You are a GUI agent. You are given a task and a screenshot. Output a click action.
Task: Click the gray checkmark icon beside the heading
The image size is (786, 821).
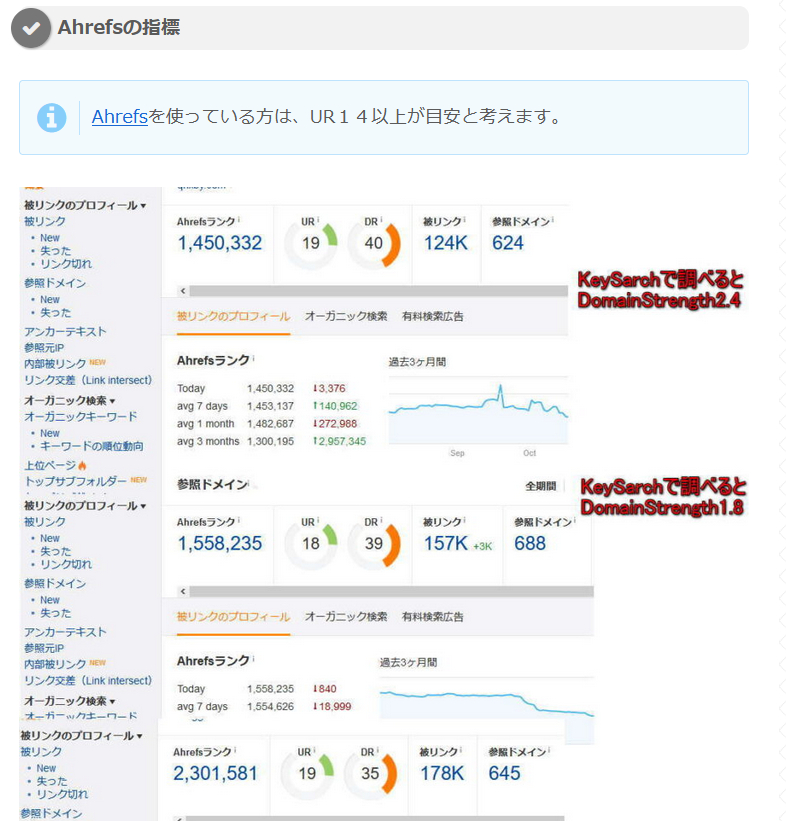tap(31, 28)
